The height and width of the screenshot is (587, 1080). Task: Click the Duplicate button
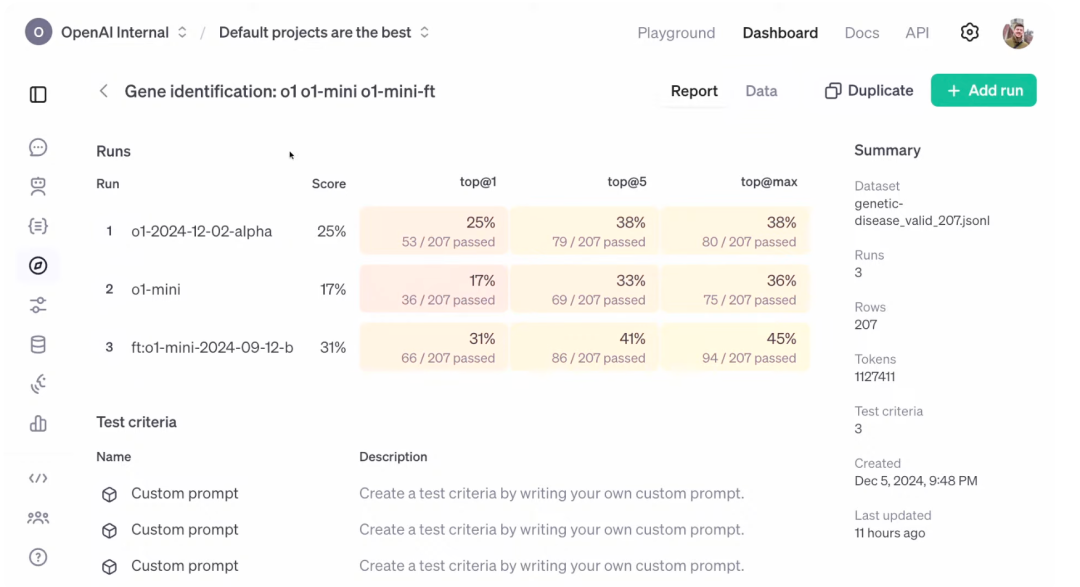tap(869, 91)
